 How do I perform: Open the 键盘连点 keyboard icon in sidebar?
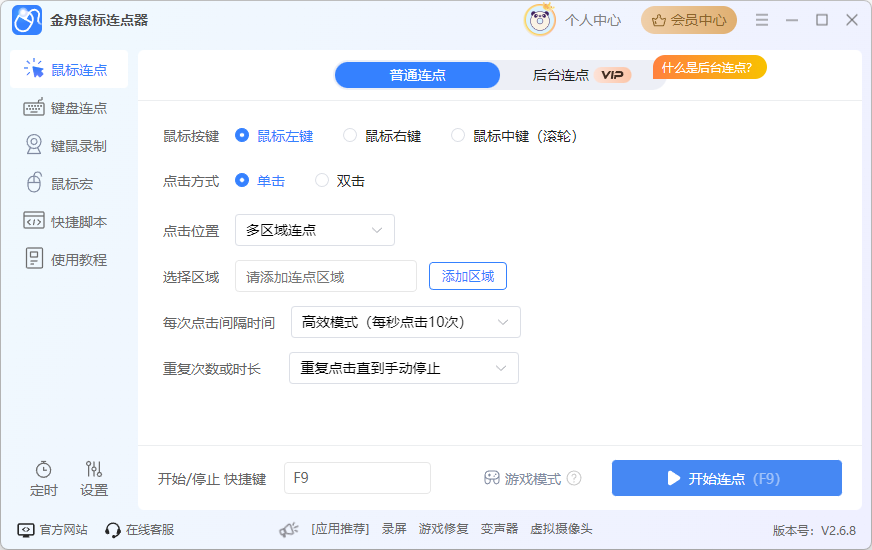click(x=34, y=108)
